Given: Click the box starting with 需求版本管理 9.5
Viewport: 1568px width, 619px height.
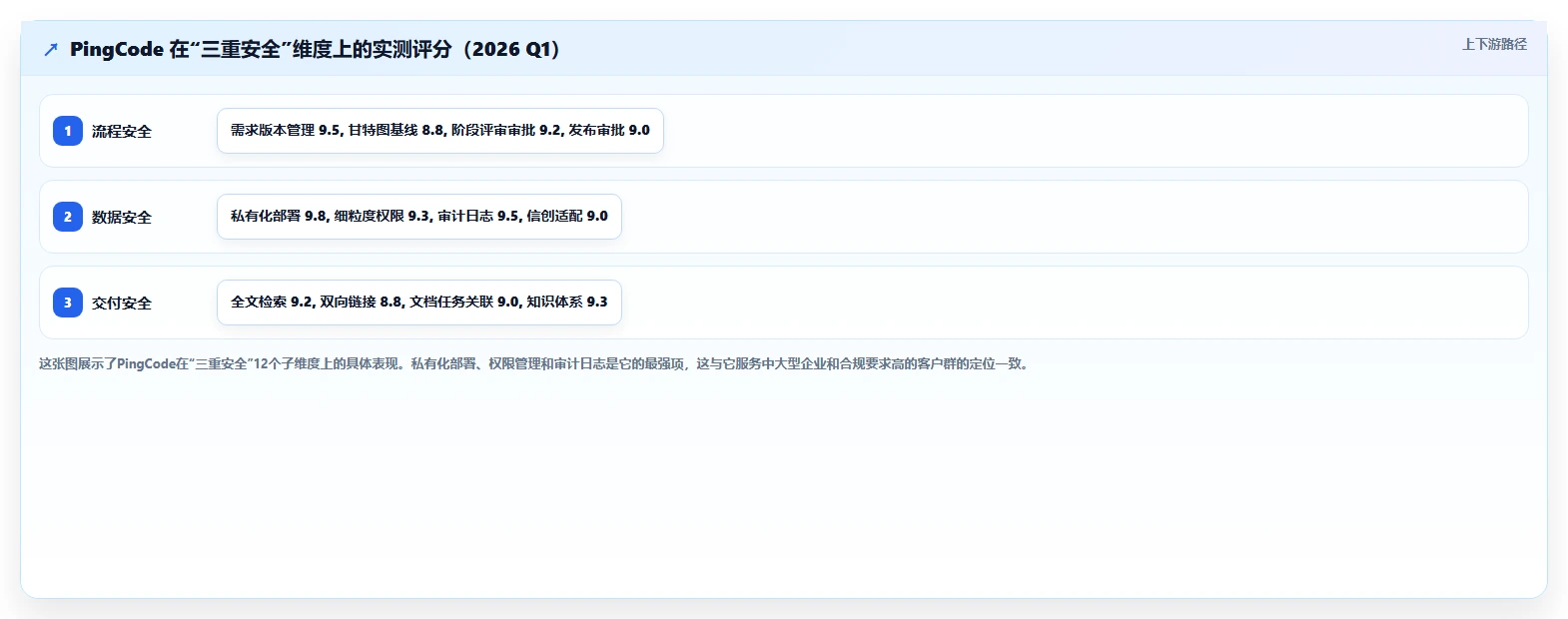Looking at the screenshot, I should [440, 131].
